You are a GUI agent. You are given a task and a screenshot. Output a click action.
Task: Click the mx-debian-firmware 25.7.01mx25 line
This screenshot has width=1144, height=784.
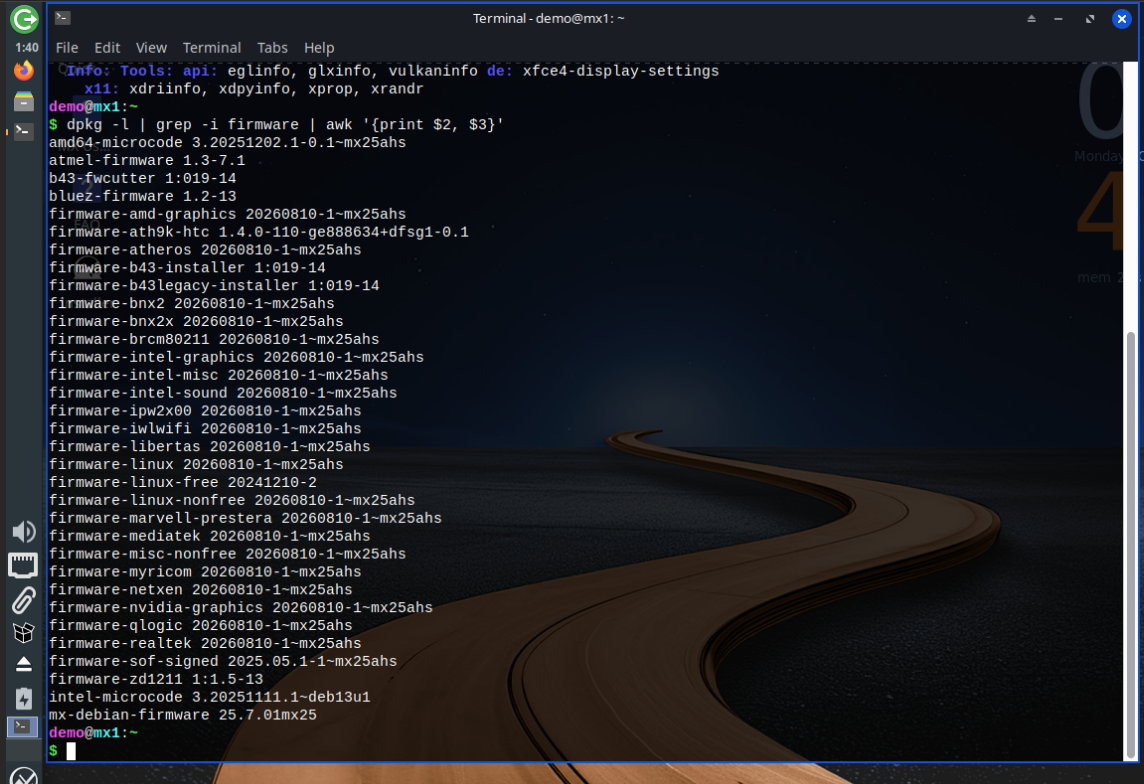(x=182, y=715)
